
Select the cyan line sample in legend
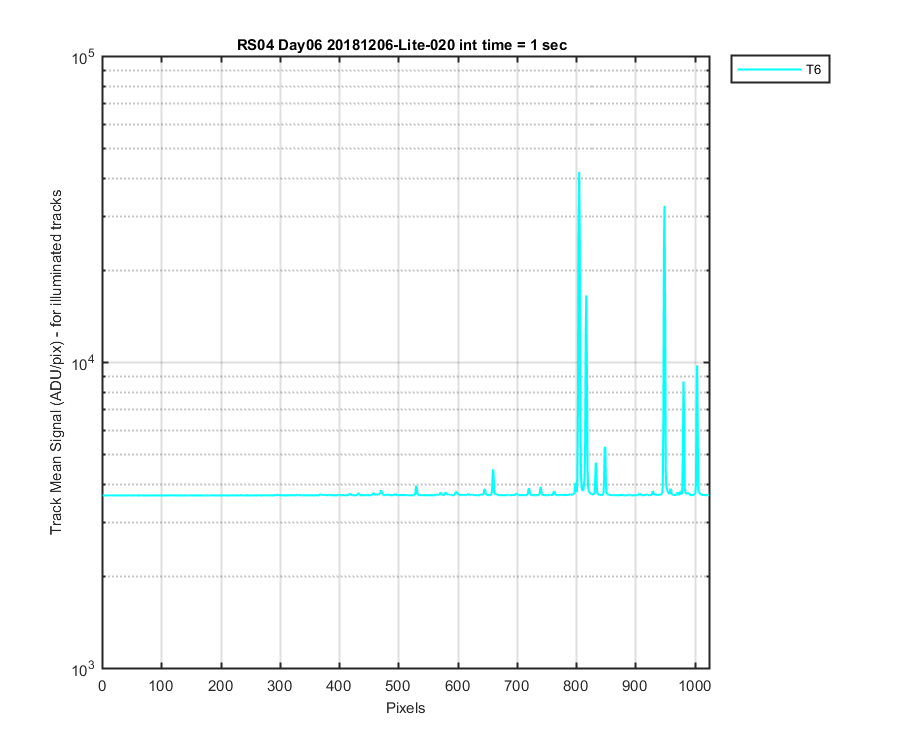(x=769, y=69)
